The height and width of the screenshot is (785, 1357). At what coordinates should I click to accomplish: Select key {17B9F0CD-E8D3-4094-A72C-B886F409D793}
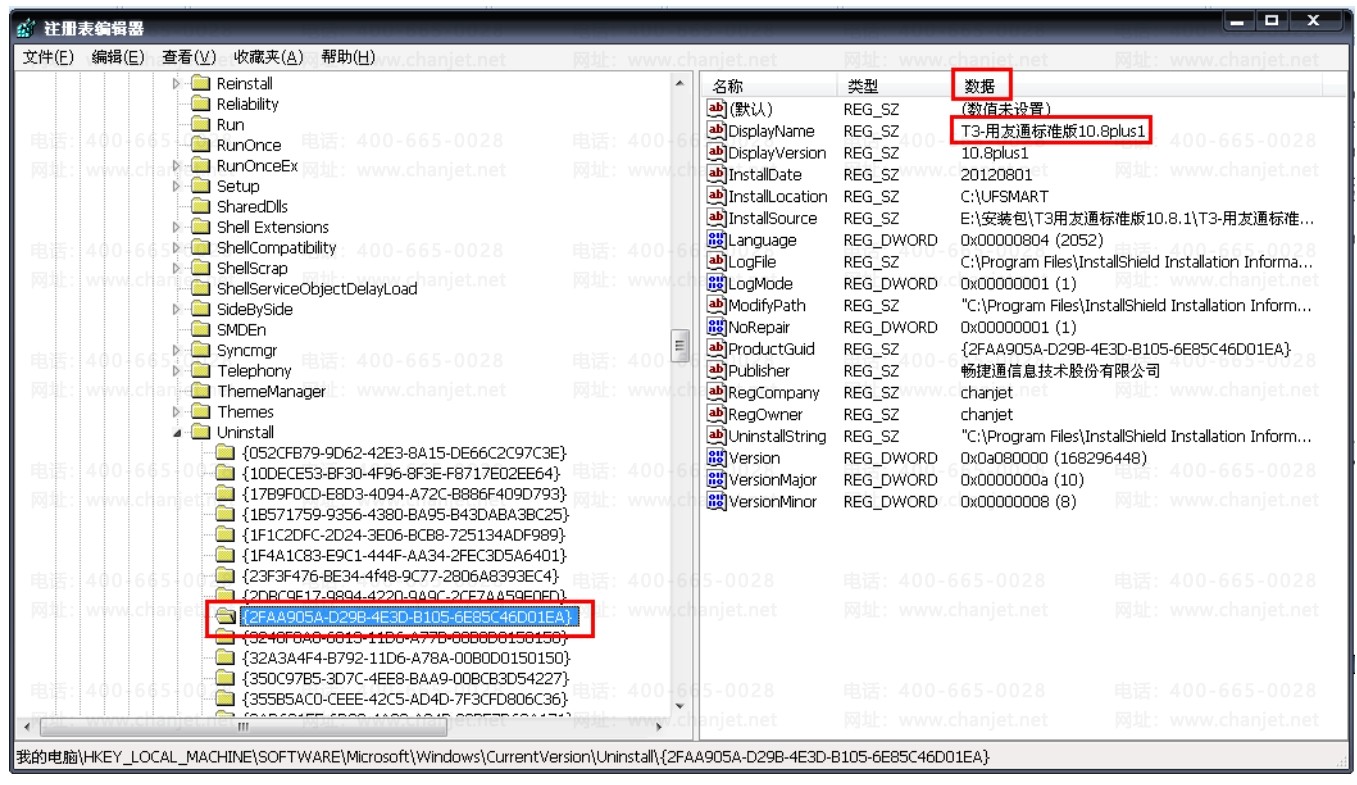404,494
